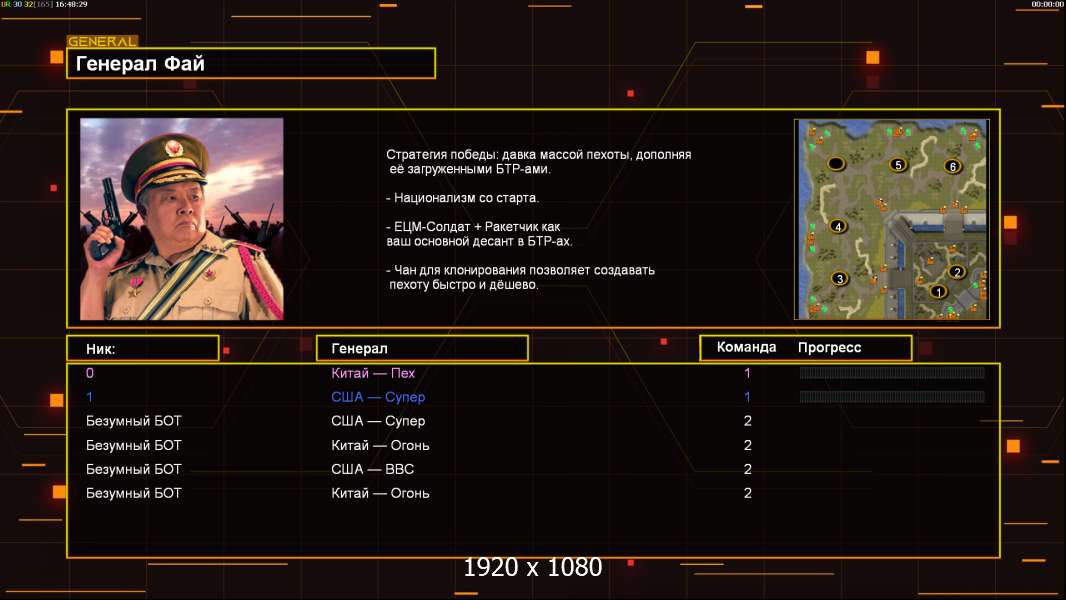Click the 'Команда' column header
The width and height of the screenshot is (1066, 600).
coord(746,347)
